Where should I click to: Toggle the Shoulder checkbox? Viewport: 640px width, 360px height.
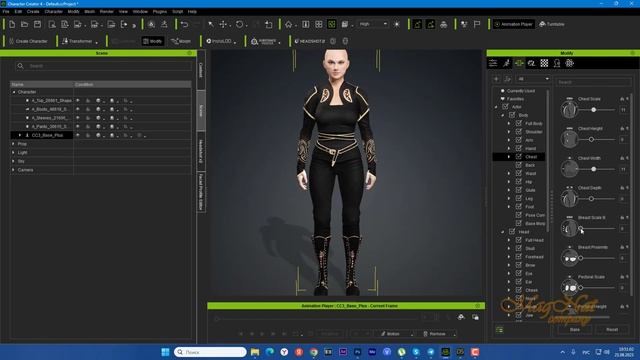(x=519, y=131)
